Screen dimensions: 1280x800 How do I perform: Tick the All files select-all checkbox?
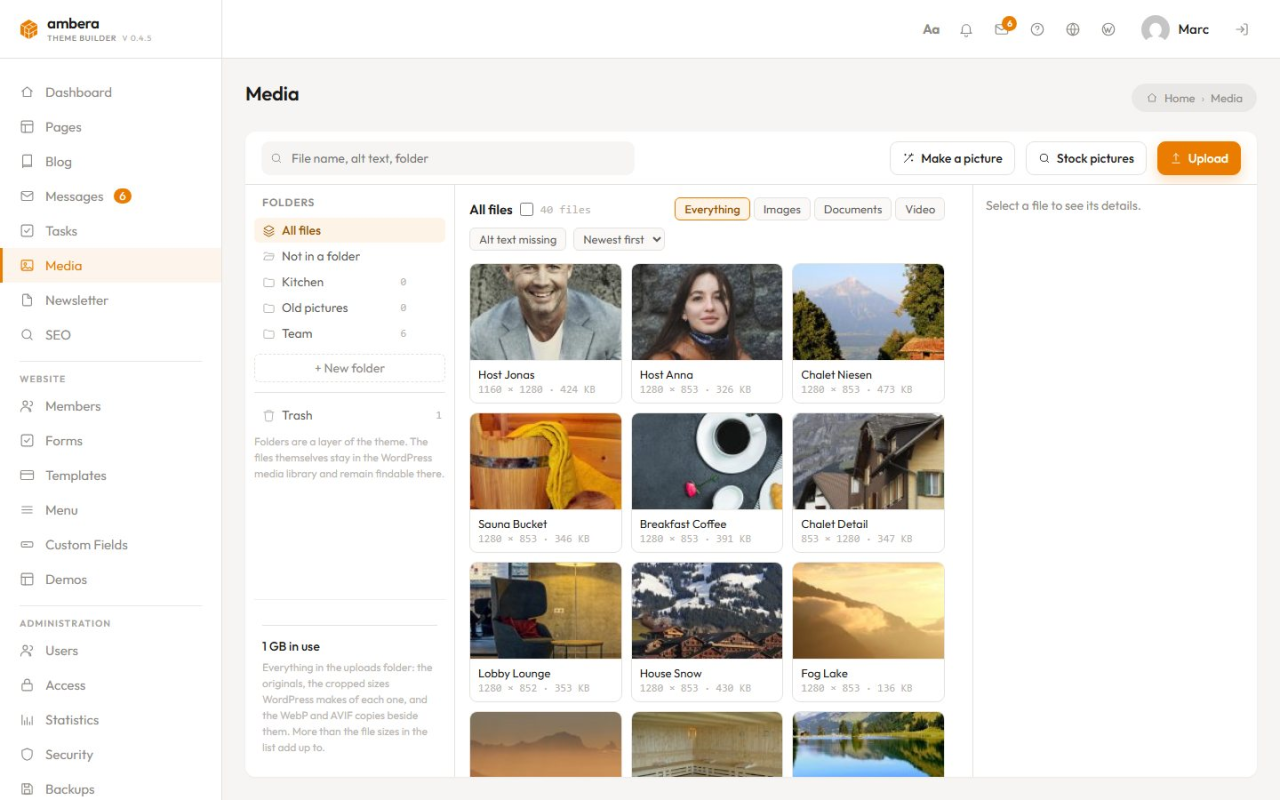coord(526,210)
